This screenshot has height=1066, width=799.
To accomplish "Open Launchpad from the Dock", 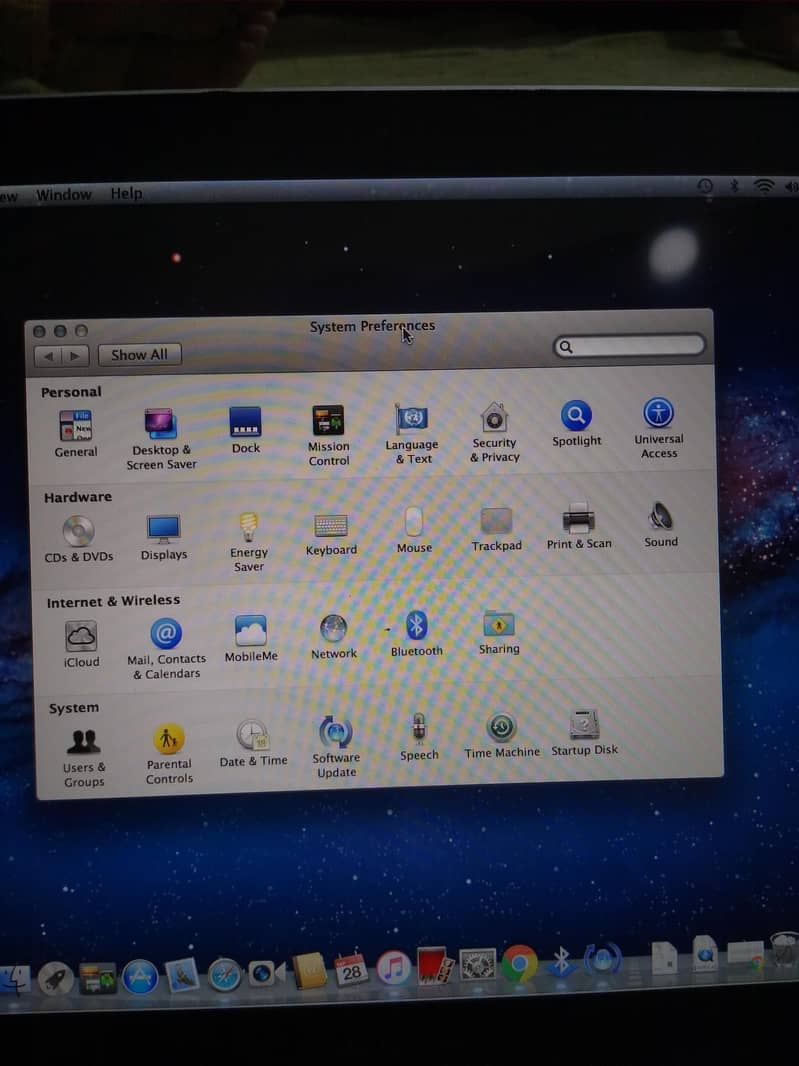I will [x=56, y=978].
